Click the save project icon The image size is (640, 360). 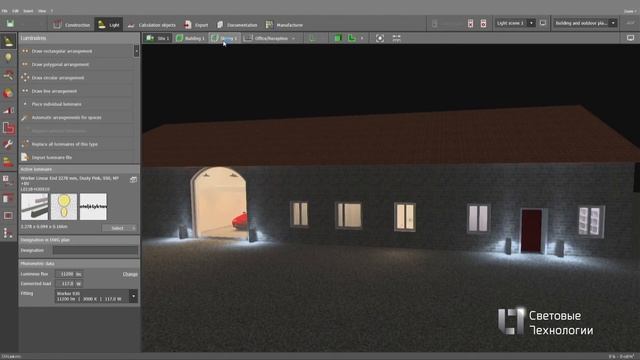click(x=10, y=24)
